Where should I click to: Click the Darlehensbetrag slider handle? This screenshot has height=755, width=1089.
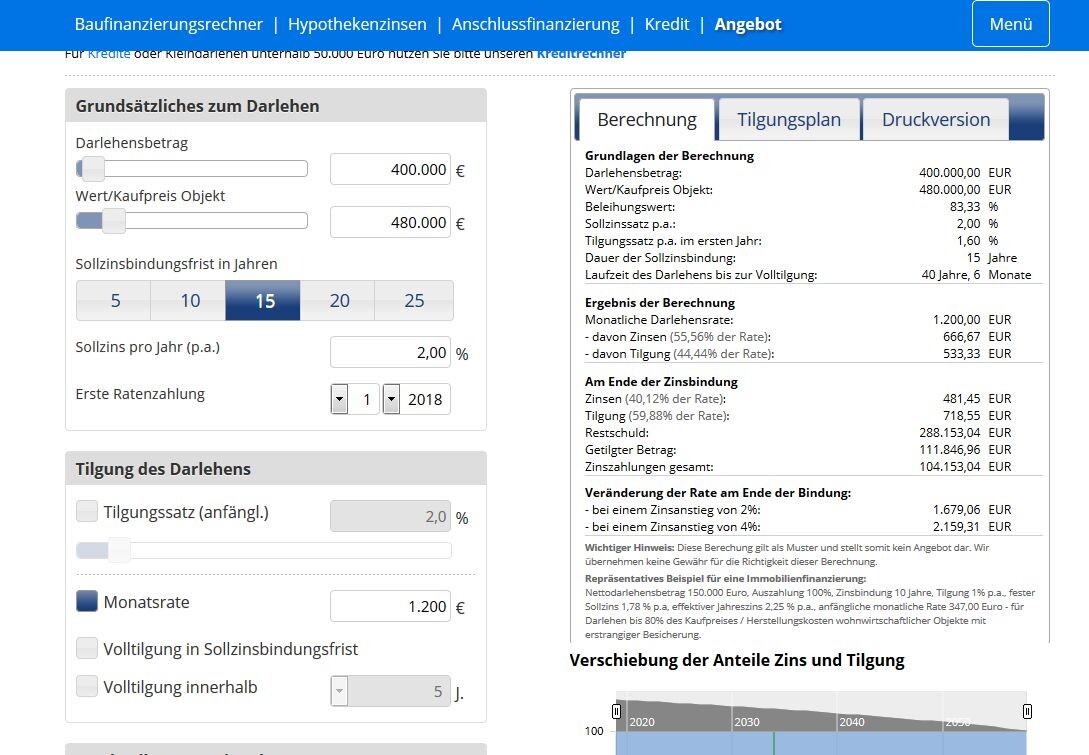(x=93, y=168)
